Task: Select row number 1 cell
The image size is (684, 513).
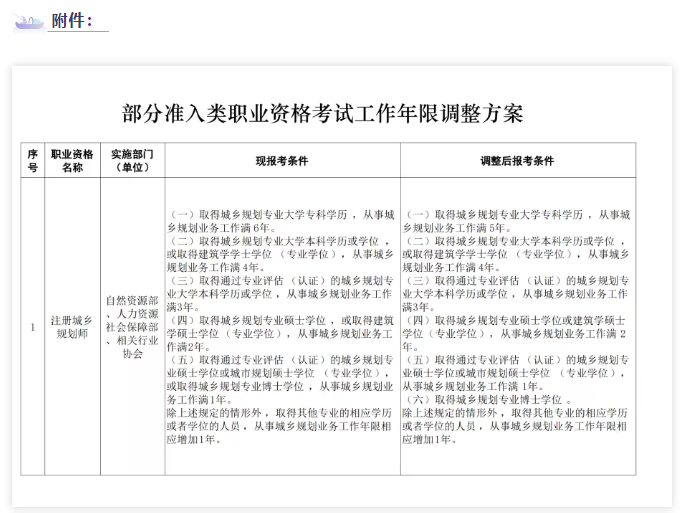Action: click(x=32, y=327)
